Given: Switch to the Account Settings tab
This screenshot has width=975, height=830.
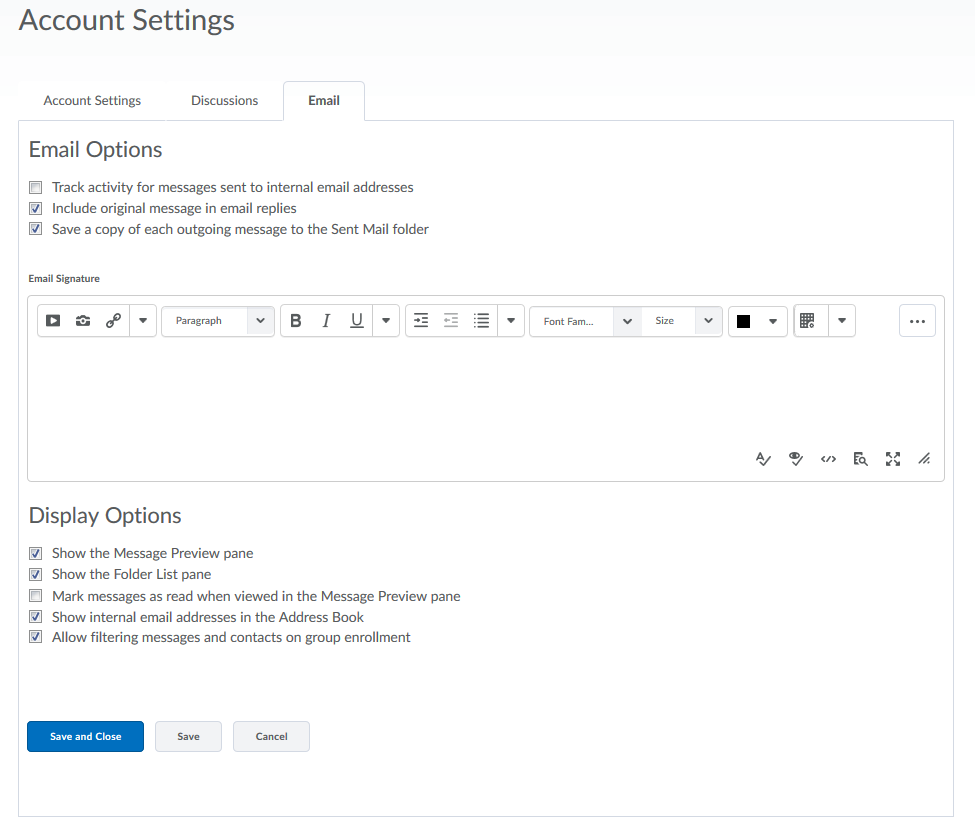Looking at the screenshot, I should click(x=92, y=100).
